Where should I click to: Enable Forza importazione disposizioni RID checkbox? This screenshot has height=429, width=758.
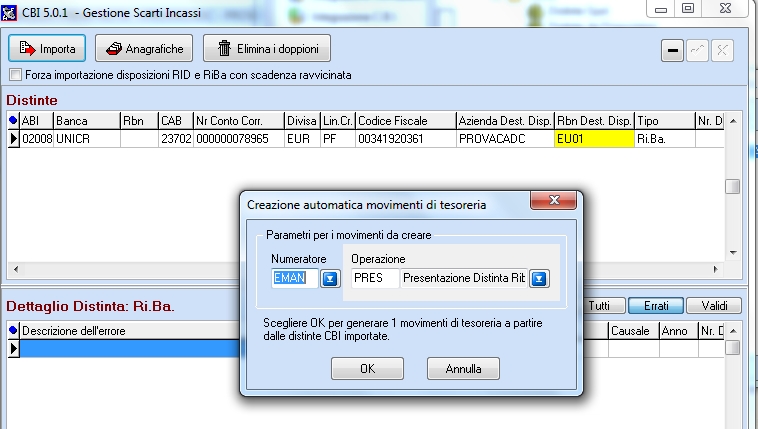[16, 75]
